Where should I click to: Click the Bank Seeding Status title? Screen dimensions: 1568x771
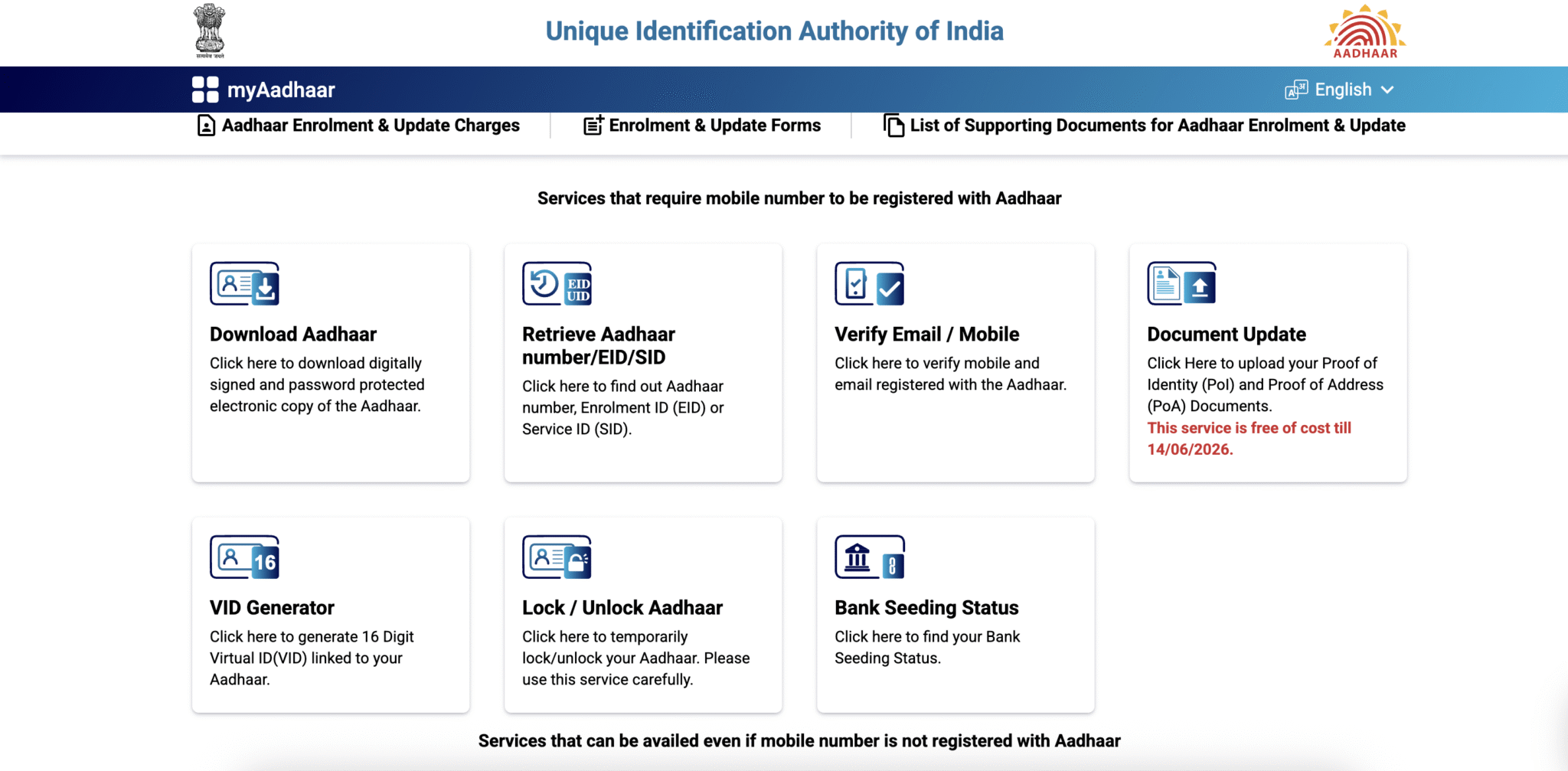926,608
